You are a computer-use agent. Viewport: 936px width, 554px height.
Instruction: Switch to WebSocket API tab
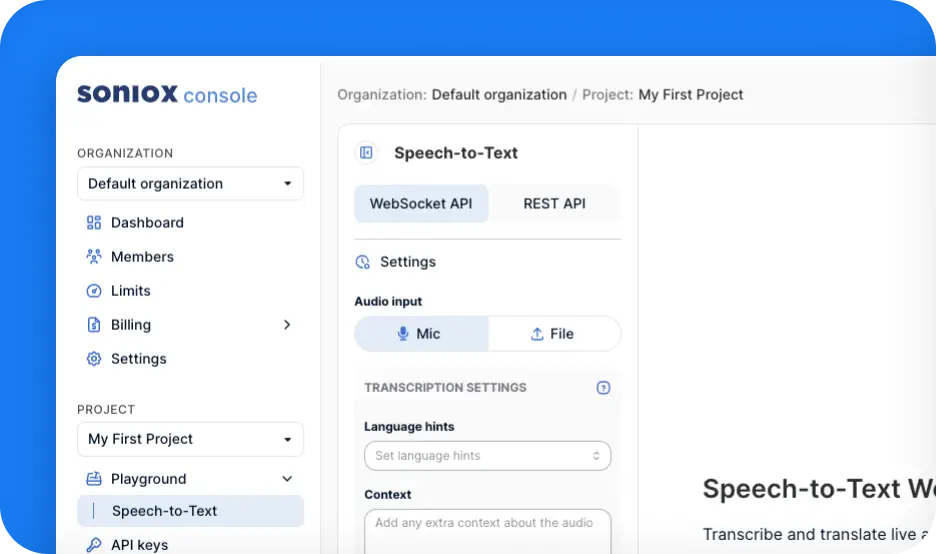coord(421,204)
